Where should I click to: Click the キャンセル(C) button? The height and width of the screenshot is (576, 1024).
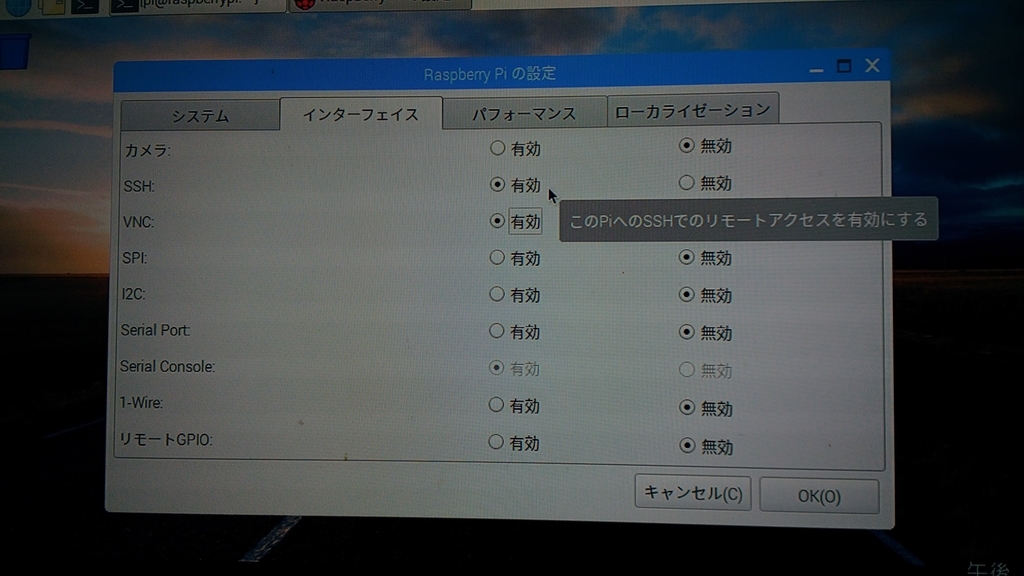693,492
